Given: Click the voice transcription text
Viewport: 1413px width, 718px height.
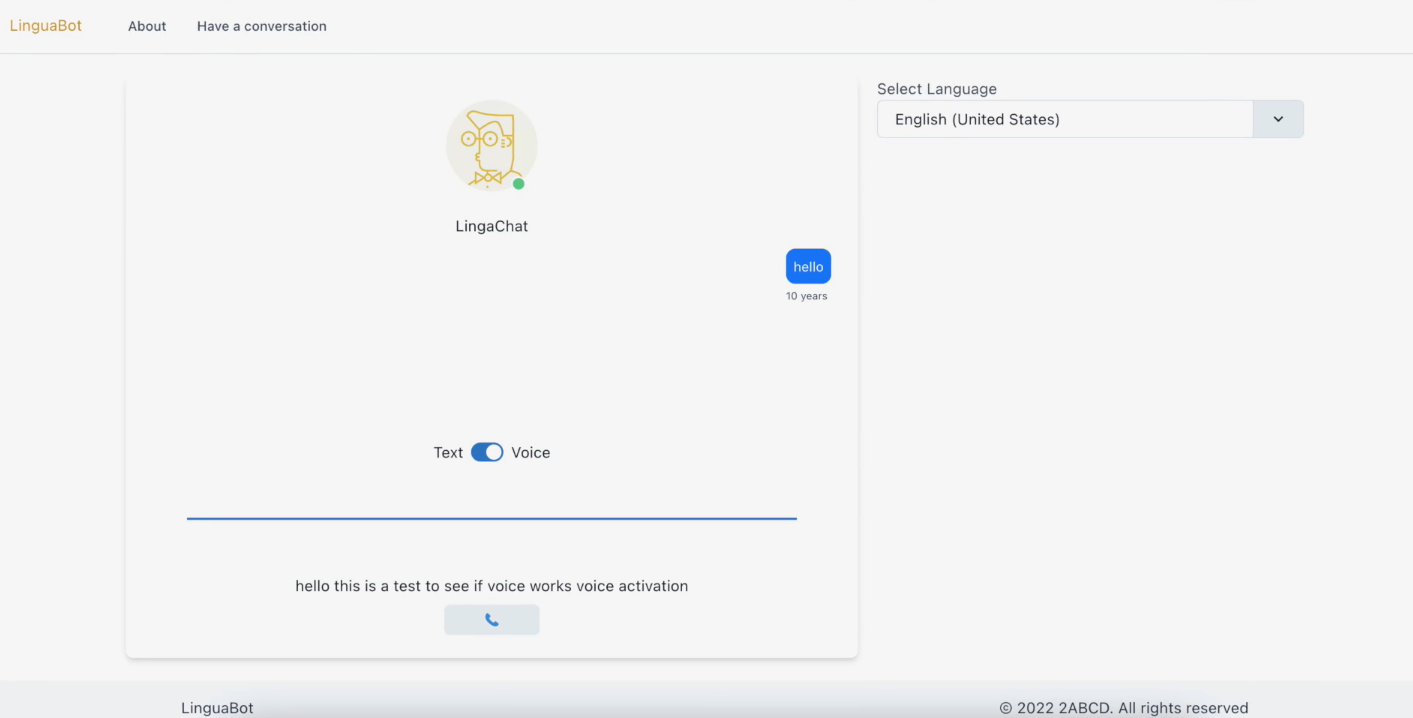Looking at the screenshot, I should [491, 586].
